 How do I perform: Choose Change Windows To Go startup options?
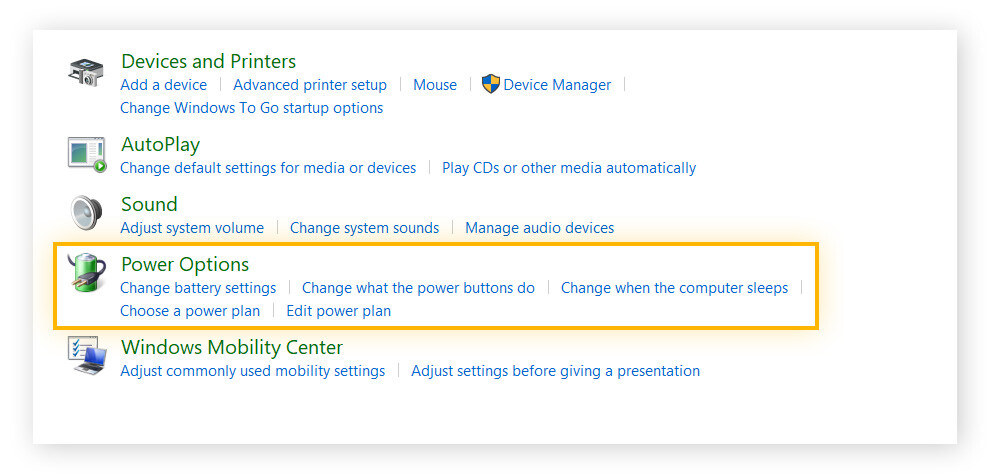pos(251,108)
